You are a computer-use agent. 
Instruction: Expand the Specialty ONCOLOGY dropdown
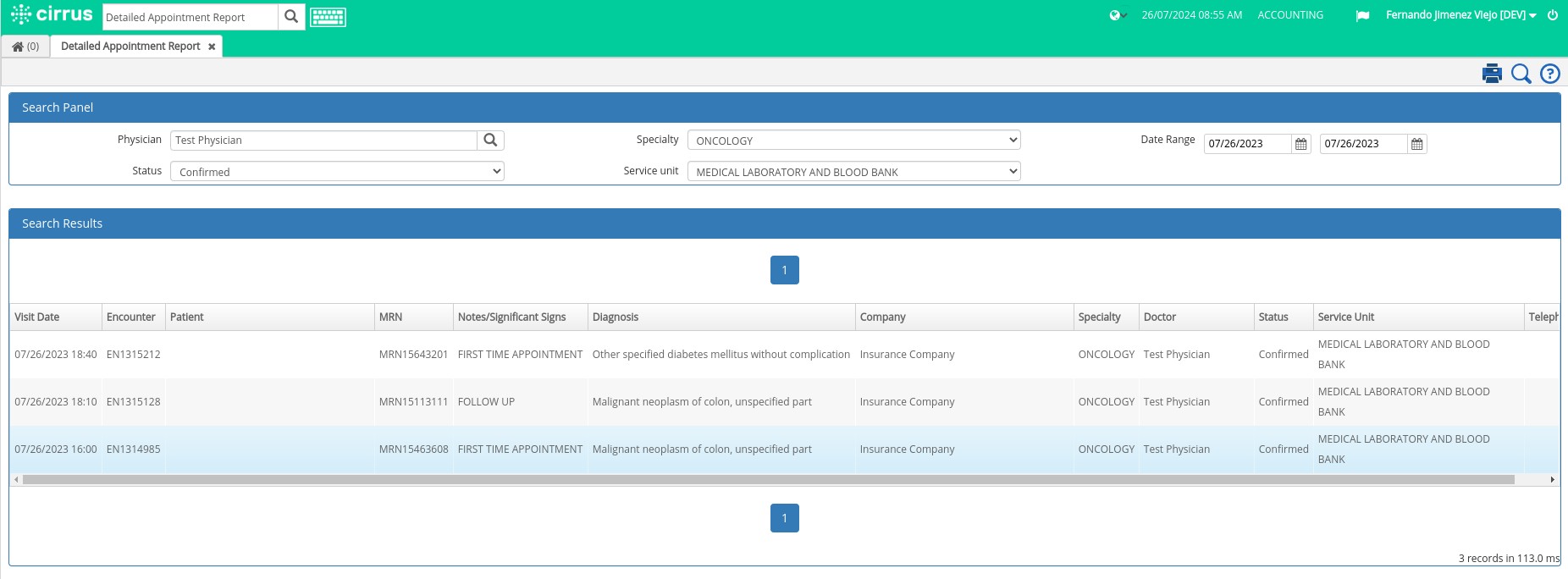point(853,141)
